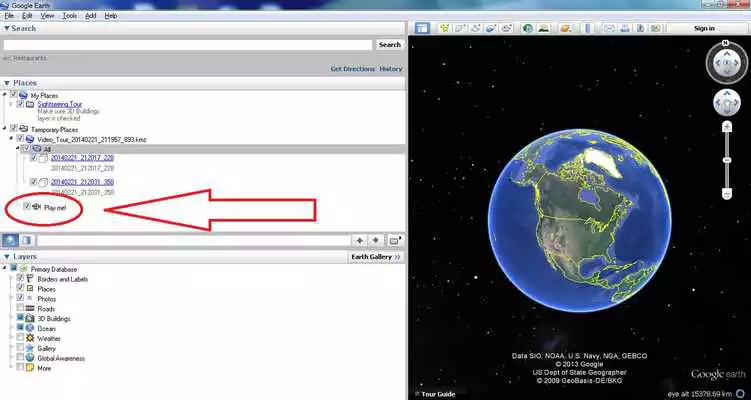Viewport: 751px width, 400px height.
Task: Click the Places panel split view icon
Action: tap(27, 240)
